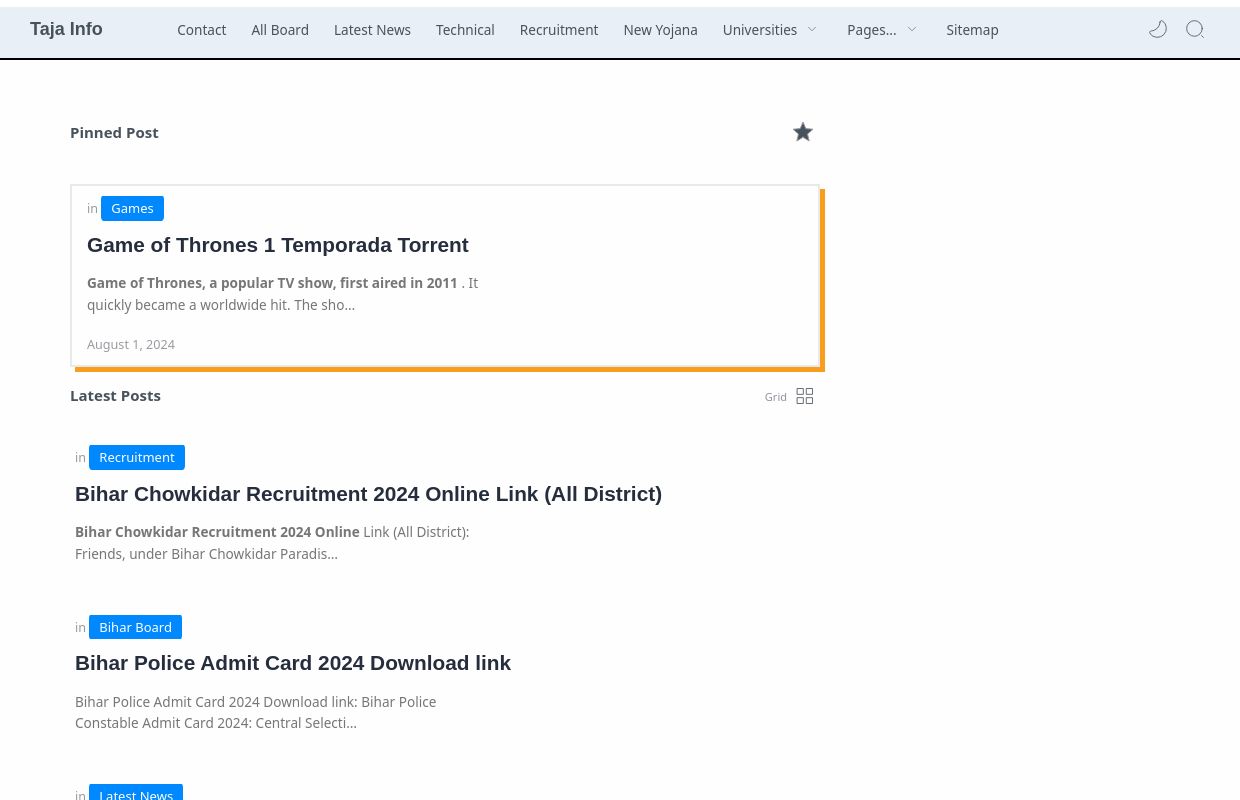1240x800 pixels.
Task: Open the New Yojana menu item
Action: (660, 30)
